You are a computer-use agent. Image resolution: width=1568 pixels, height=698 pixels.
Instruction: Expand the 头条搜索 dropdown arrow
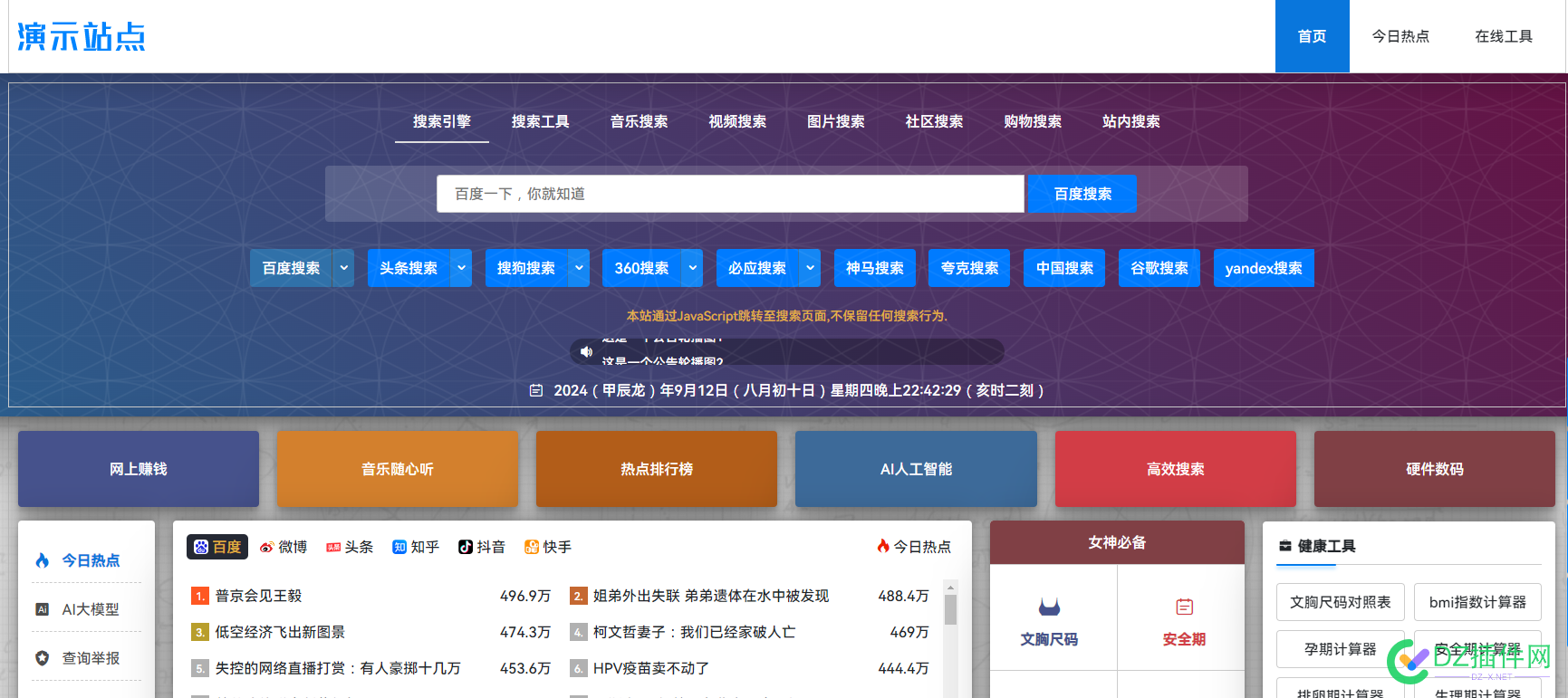coord(461,268)
